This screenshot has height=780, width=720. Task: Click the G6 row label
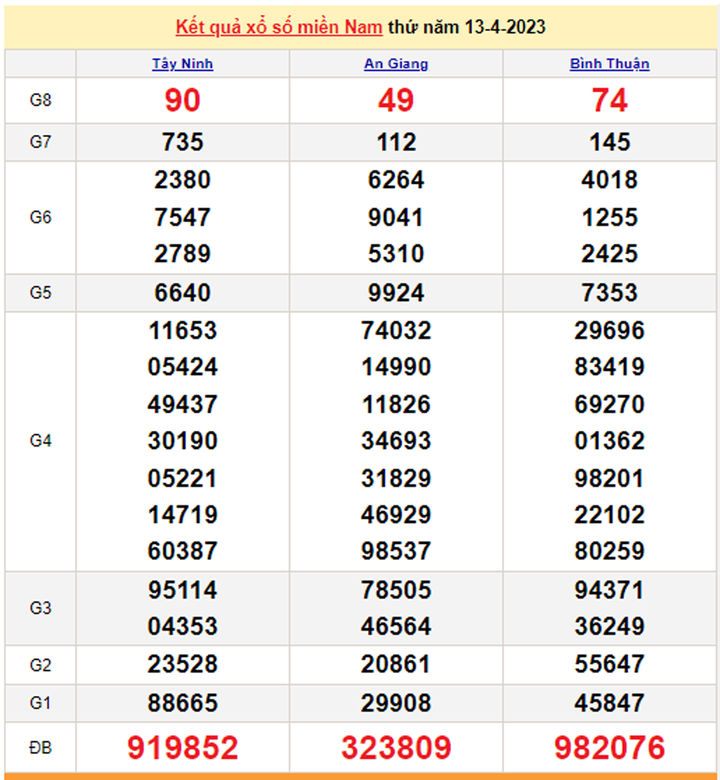point(40,217)
